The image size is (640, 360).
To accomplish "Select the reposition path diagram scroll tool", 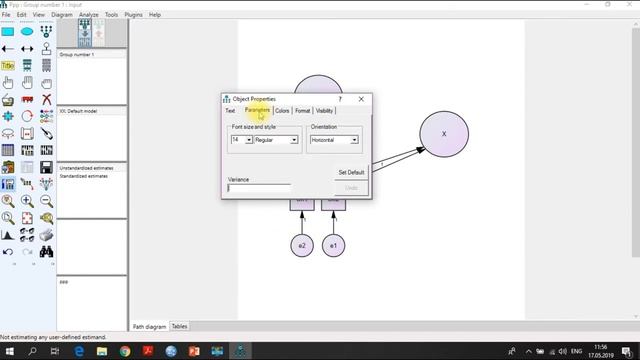I will pyautogui.click(x=27, y=133).
